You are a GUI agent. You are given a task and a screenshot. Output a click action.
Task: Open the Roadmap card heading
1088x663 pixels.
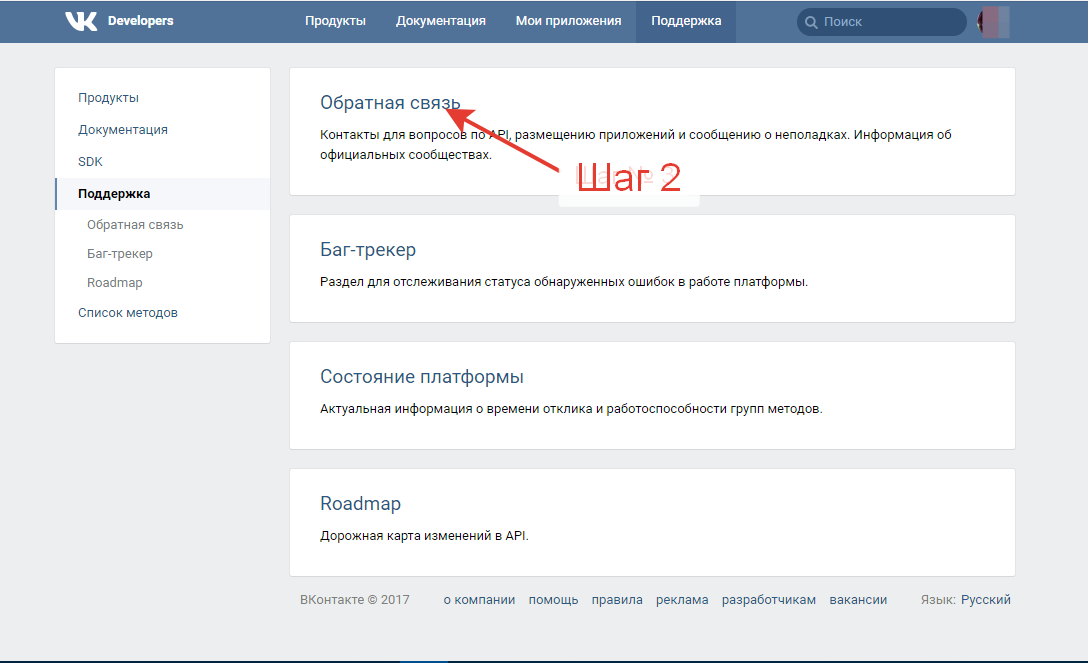[x=360, y=503]
